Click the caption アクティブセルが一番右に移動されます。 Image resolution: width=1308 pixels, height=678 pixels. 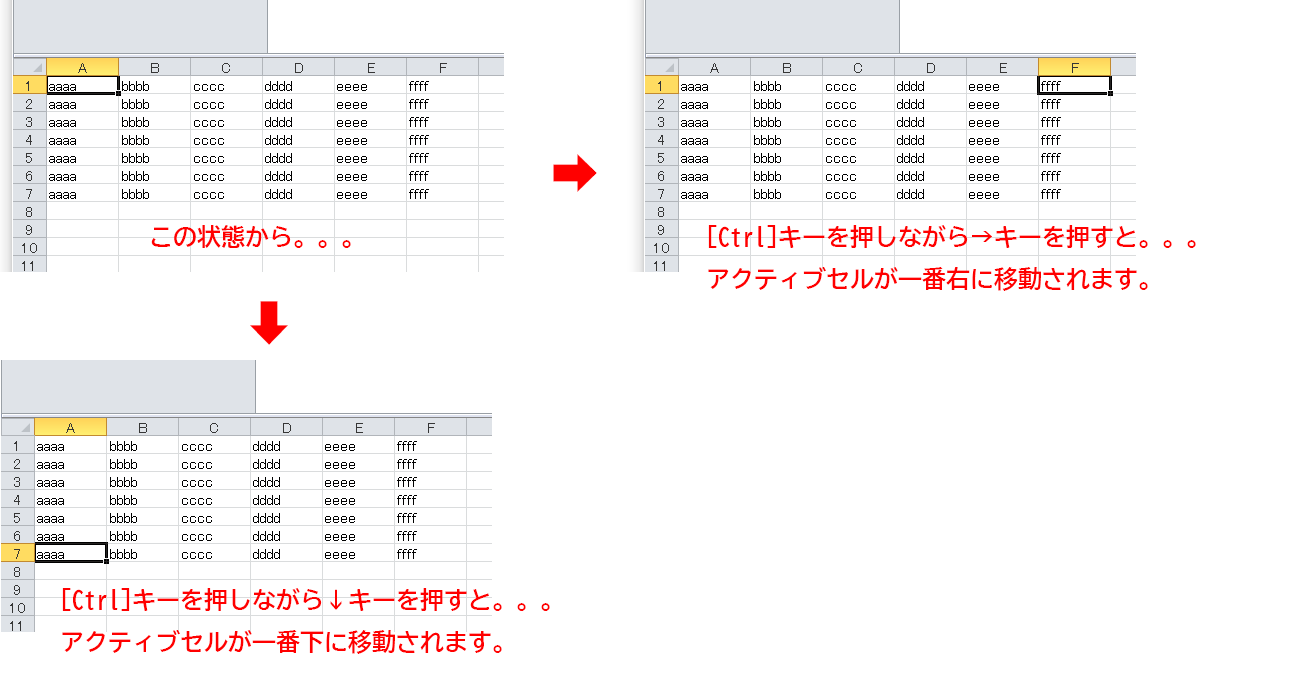coord(929,278)
